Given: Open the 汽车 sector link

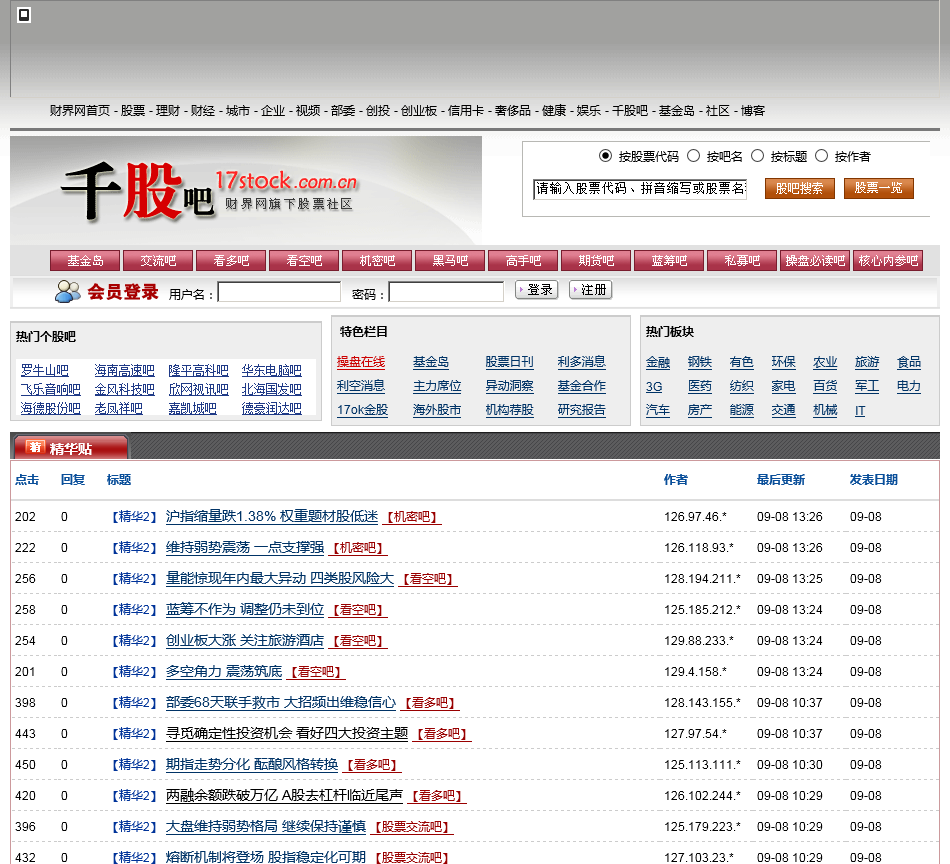Looking at the screenshot, I should tap(658, 410).
